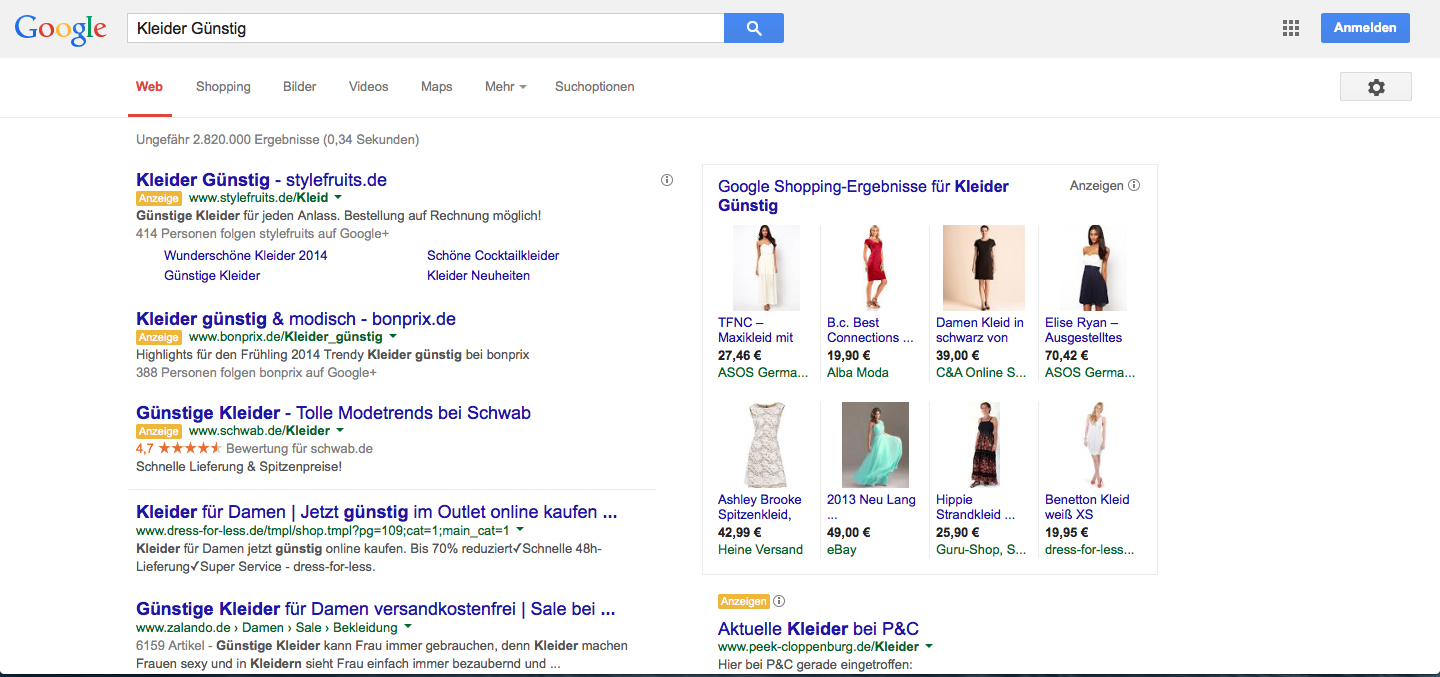Image resolution: width=1440 pixels, height=677 pixels.
Task: Click the 27,46 € price
Action: point(741,355)
